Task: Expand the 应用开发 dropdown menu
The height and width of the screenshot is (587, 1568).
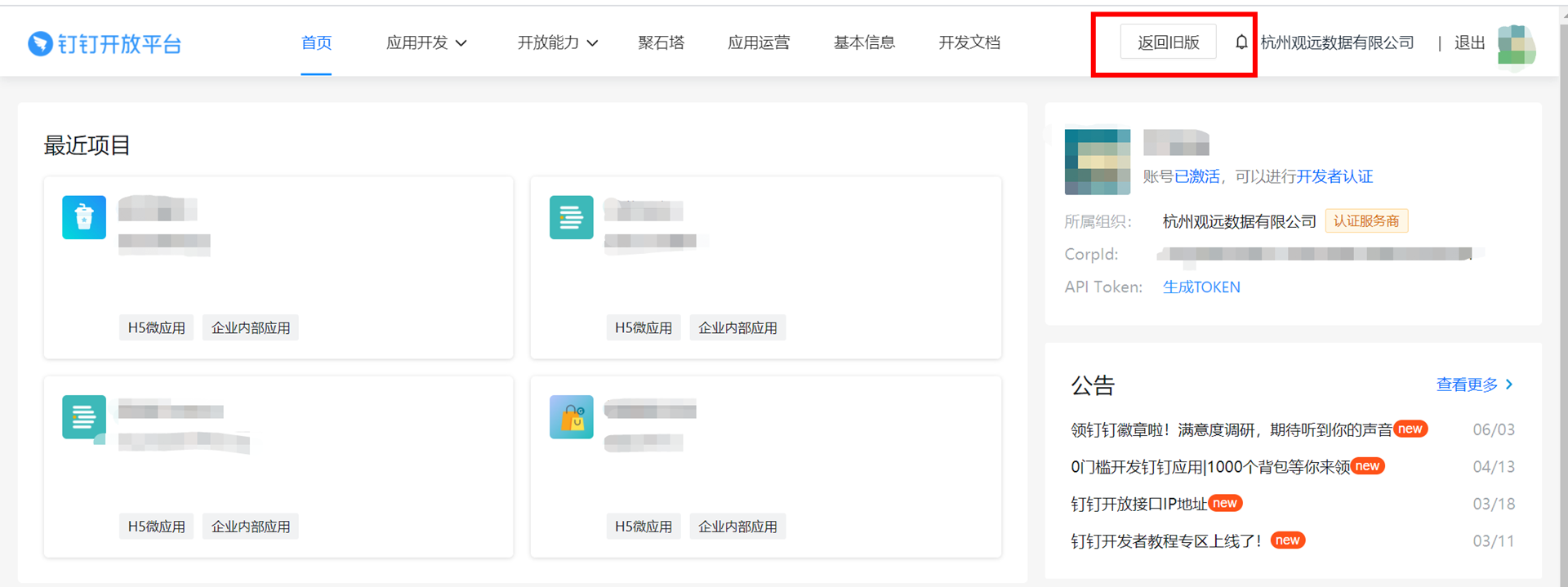Action: coord(426,42)
